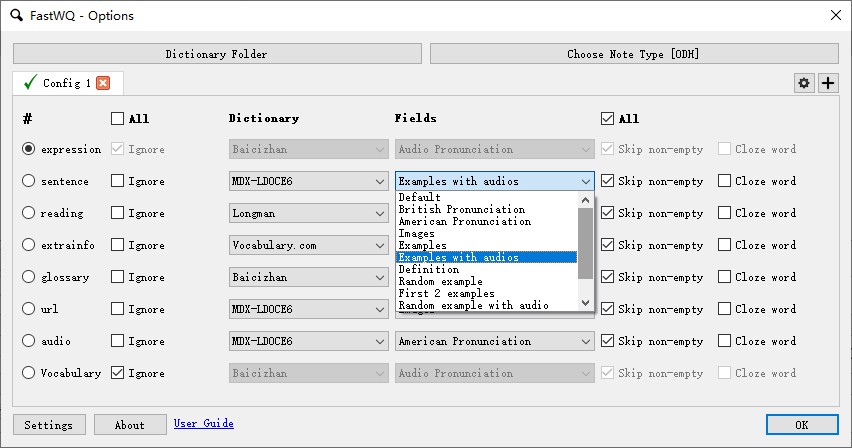852x448 pixels.
Task: Toggle Ignore for url row
Action: click(117, 309)
